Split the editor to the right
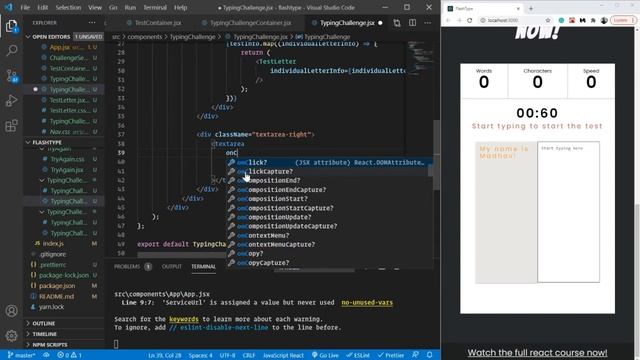This screenshot has width=640, height=360. (412, 23)
